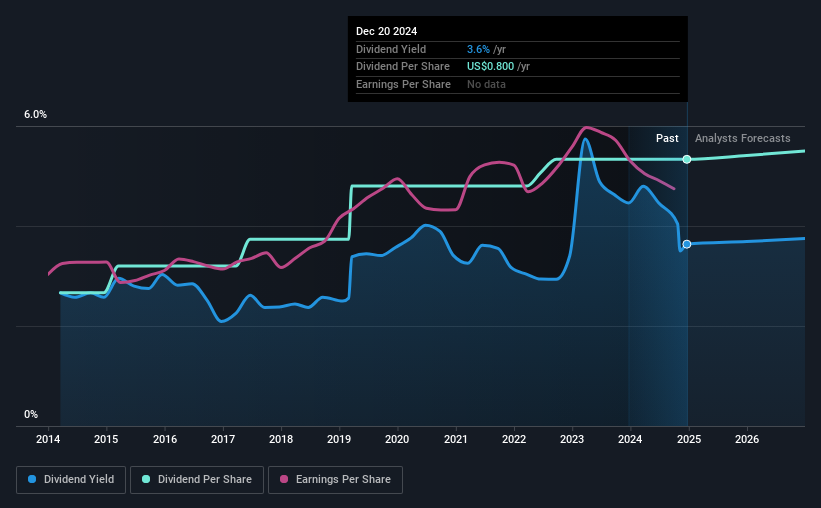The width and height of the screenshot is (821, 508).
Task: Toggle the Earnings Per Share legend button
Action: pos(335,480)
